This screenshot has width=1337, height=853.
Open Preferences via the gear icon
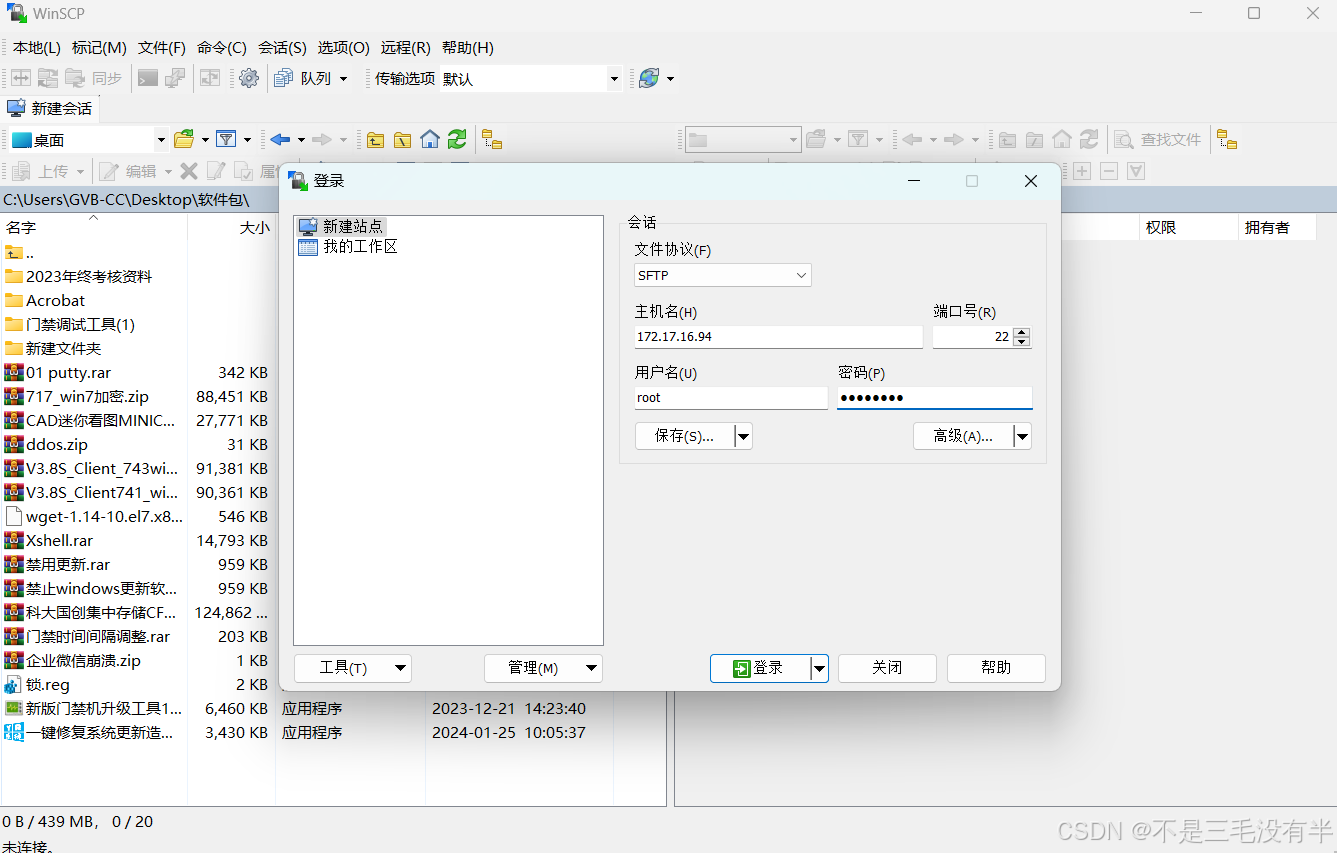(249, 78)
